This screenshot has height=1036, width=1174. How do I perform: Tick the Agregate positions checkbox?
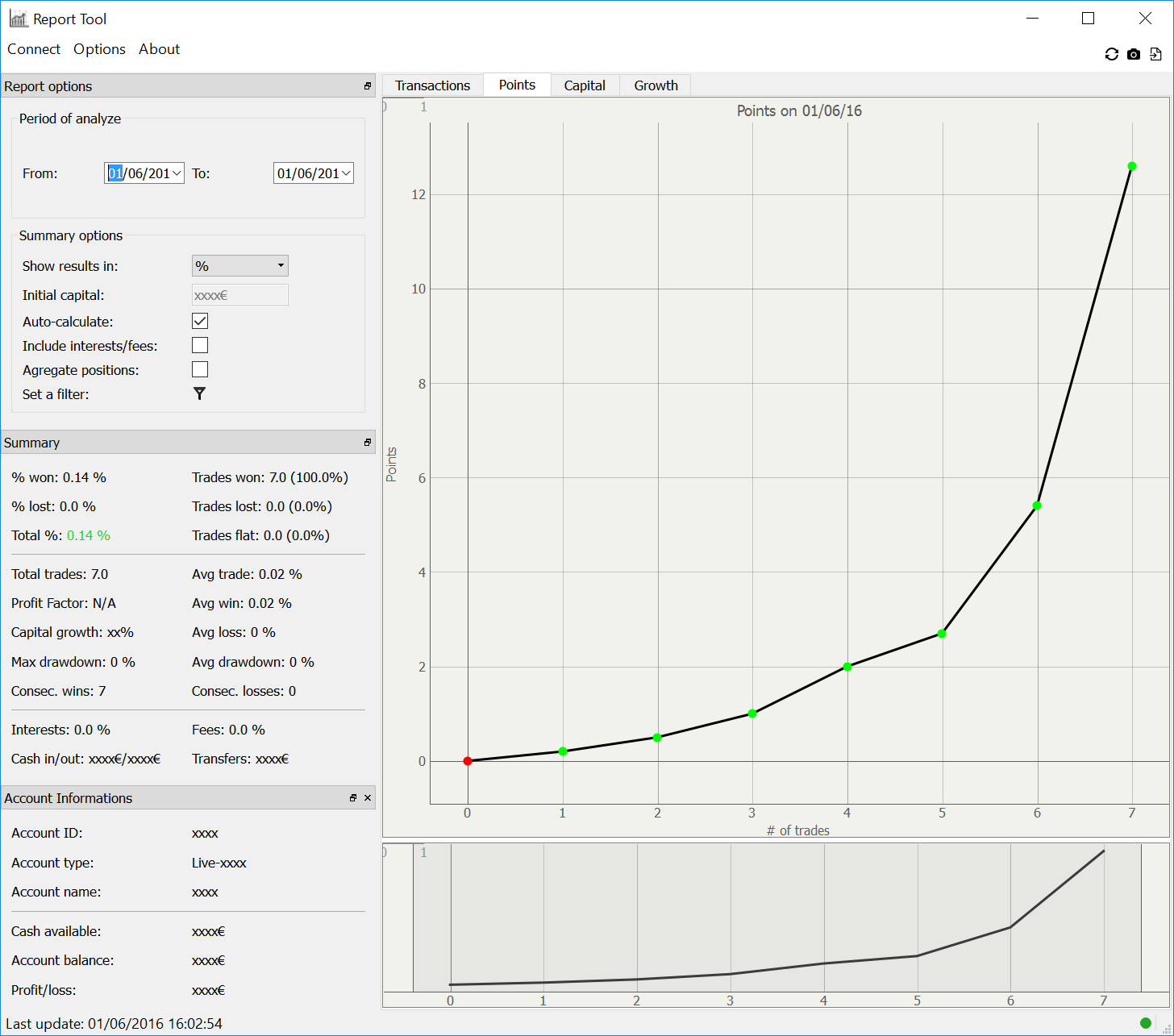point(200,369)
